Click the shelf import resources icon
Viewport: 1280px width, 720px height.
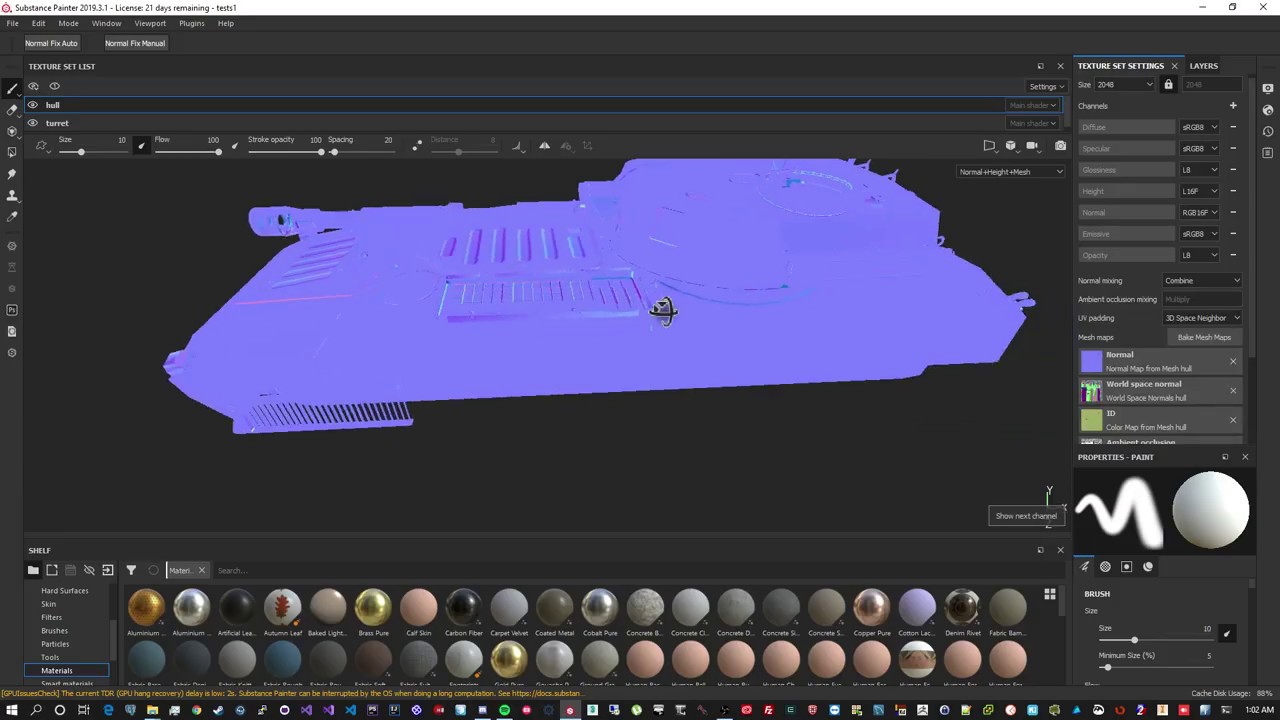click(108, 570)
